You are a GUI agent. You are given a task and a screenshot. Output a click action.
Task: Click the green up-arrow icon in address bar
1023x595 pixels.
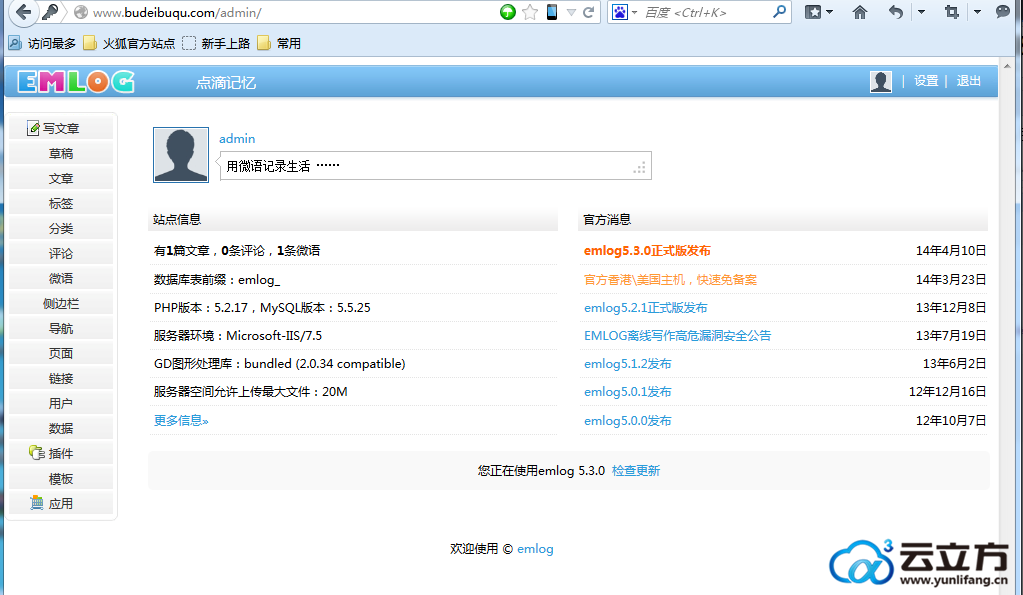point(508,12)
